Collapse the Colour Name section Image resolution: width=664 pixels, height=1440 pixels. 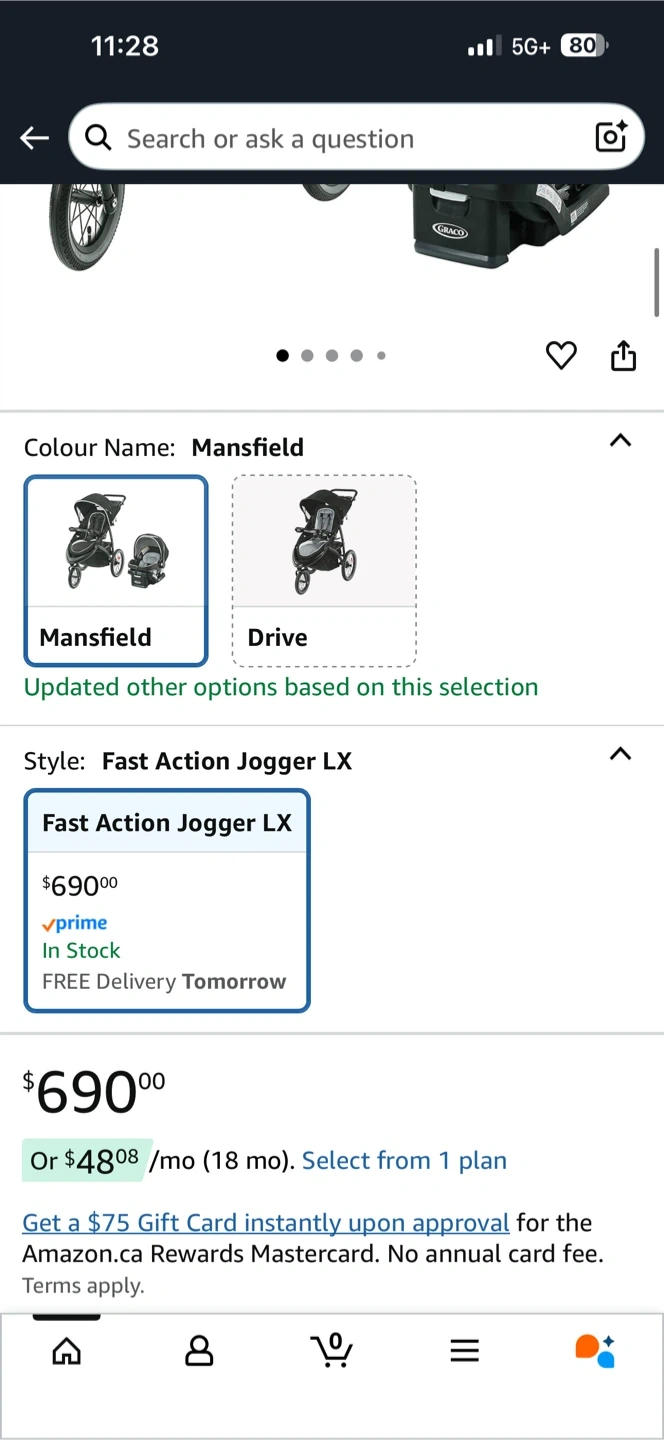(620, 441)
